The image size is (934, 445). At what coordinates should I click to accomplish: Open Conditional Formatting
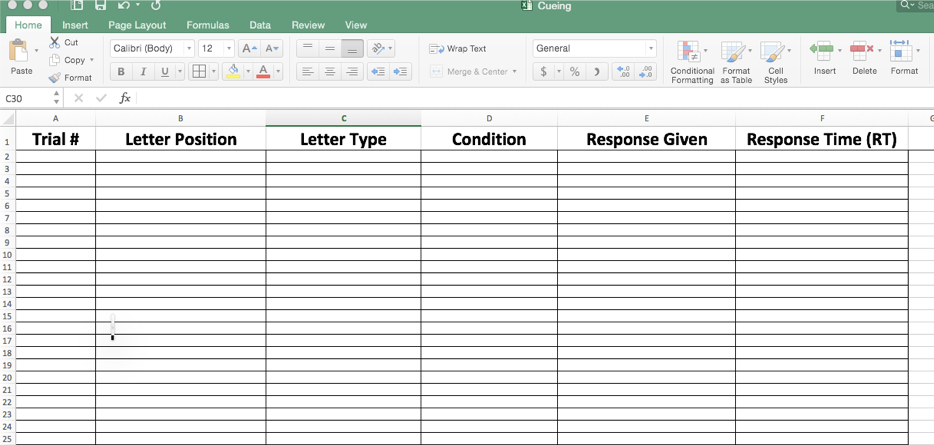692,62
